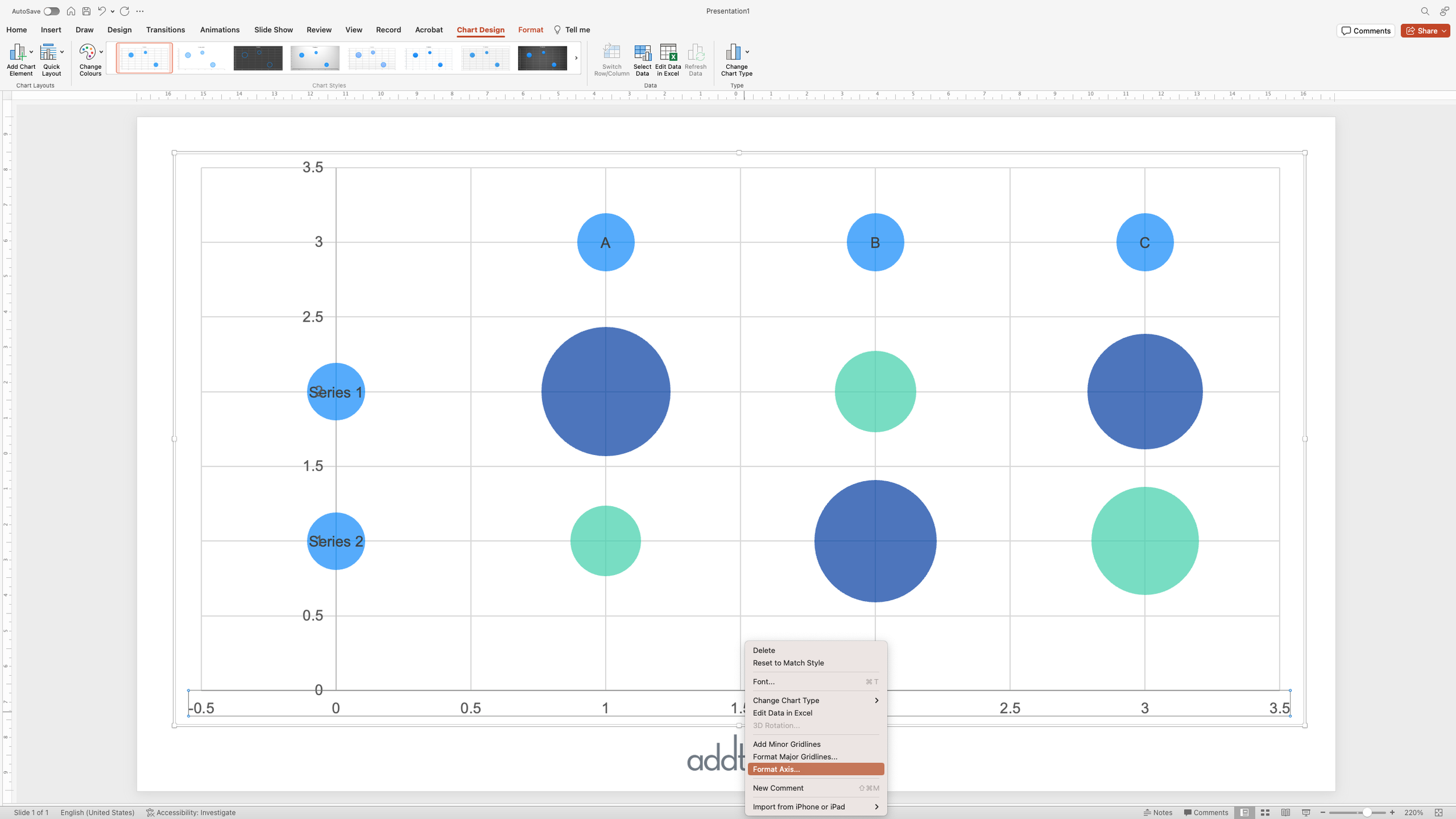Apply the dark third chart style

[x=258, y=58]
